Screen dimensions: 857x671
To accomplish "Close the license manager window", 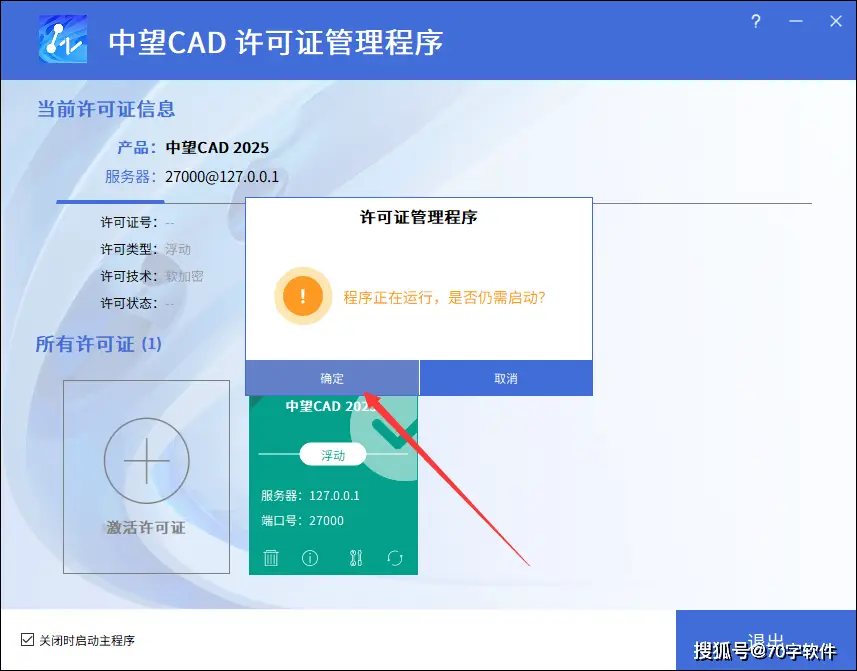I will pos(836,22).
